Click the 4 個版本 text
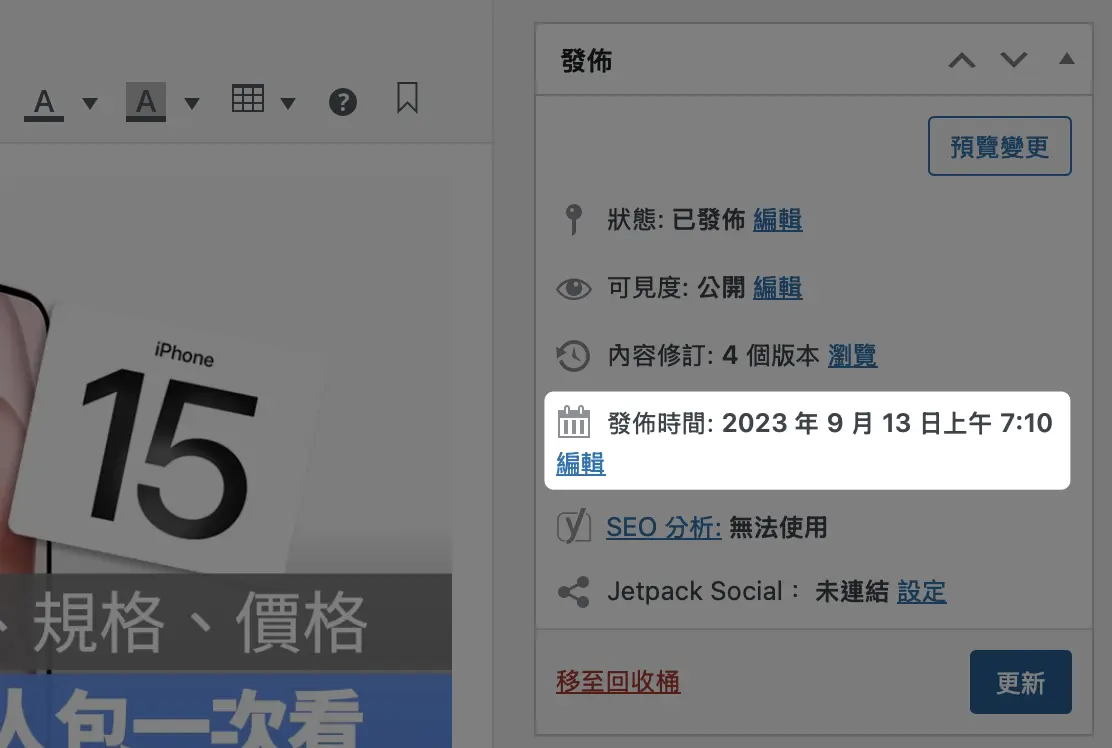The width and height of the screenshot is (1112, 748). 770,355
